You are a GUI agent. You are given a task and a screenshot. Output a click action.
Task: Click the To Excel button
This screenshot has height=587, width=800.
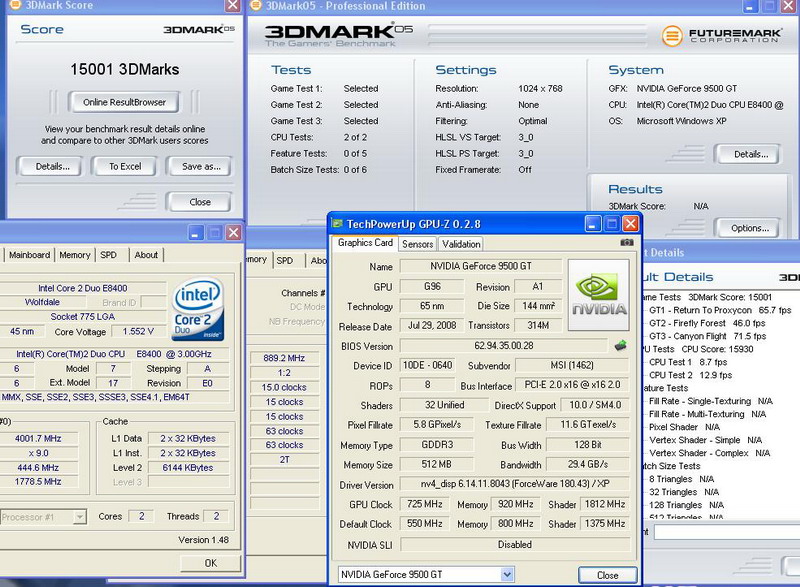125,166
